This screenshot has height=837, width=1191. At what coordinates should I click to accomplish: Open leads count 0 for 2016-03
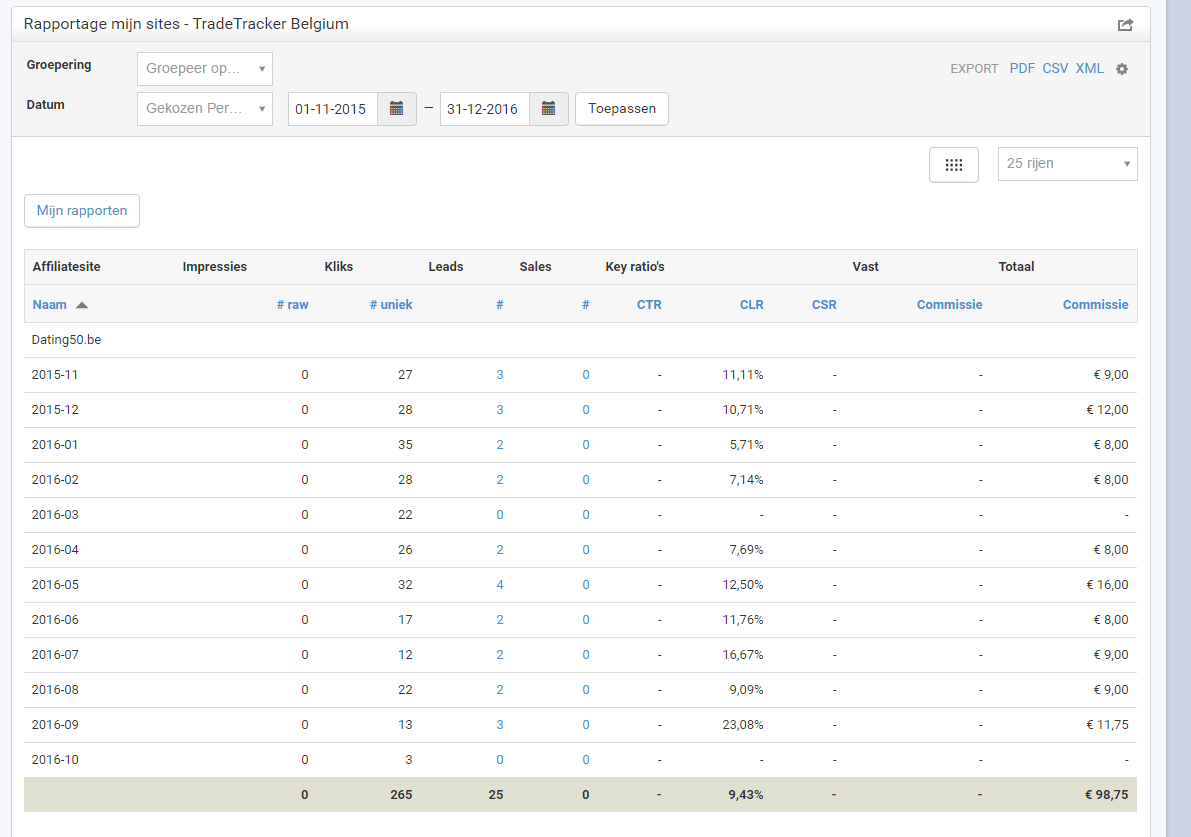point(500,514)
